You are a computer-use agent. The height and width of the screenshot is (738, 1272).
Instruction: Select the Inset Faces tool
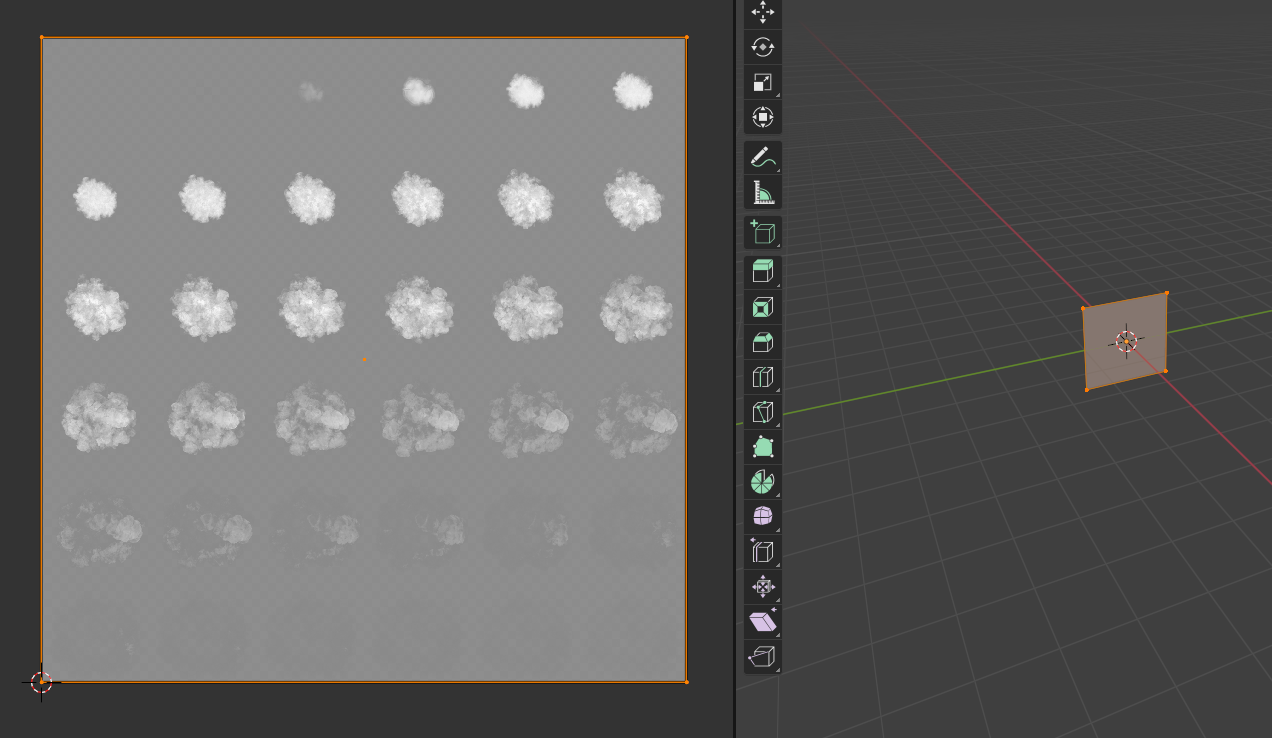pos(763,307)
